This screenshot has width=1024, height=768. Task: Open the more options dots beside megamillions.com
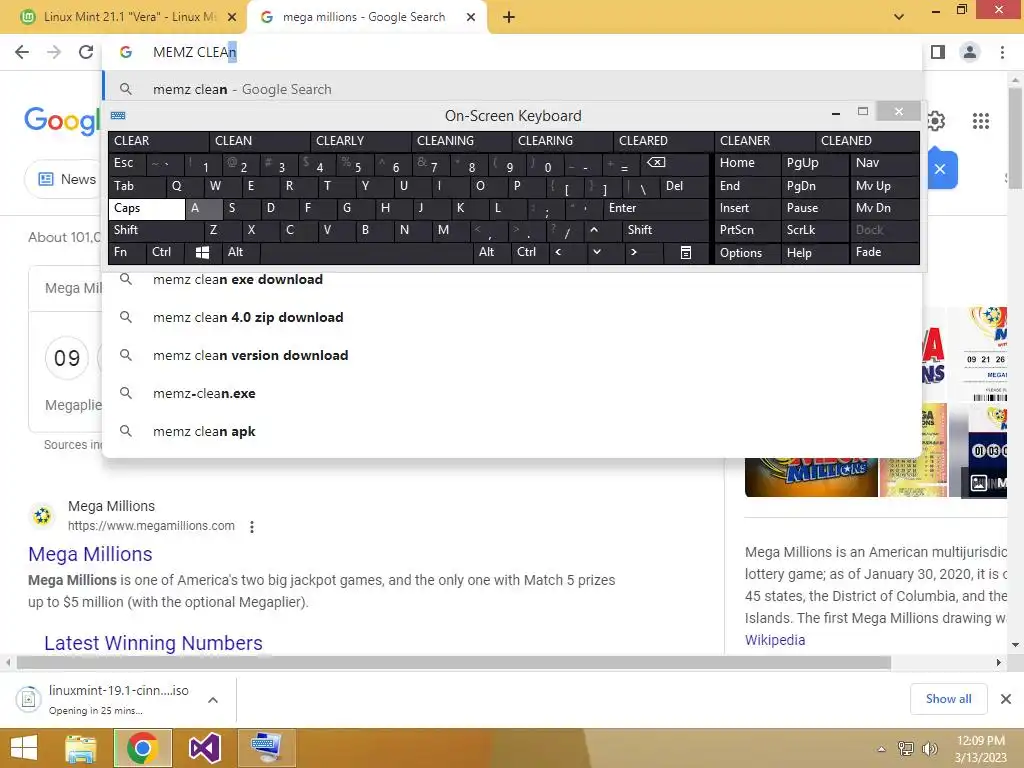(251, 526)
